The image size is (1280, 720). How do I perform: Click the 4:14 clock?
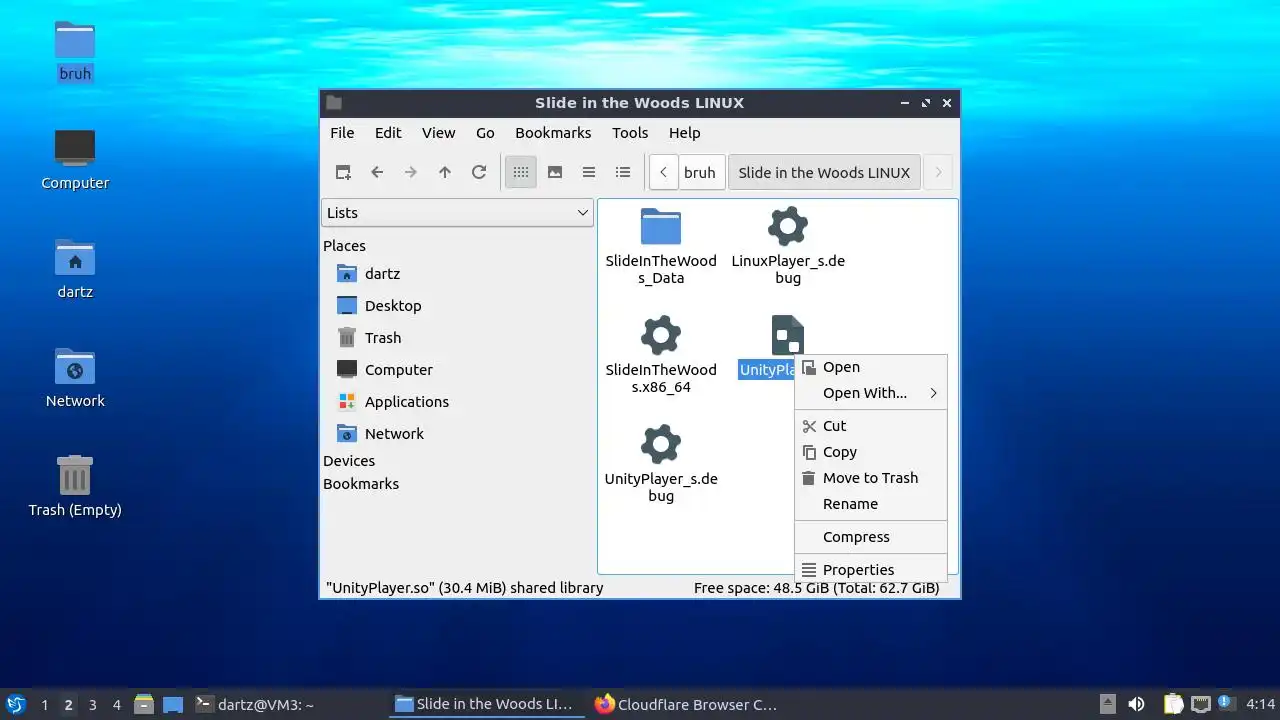click(x=1260, y=704)
